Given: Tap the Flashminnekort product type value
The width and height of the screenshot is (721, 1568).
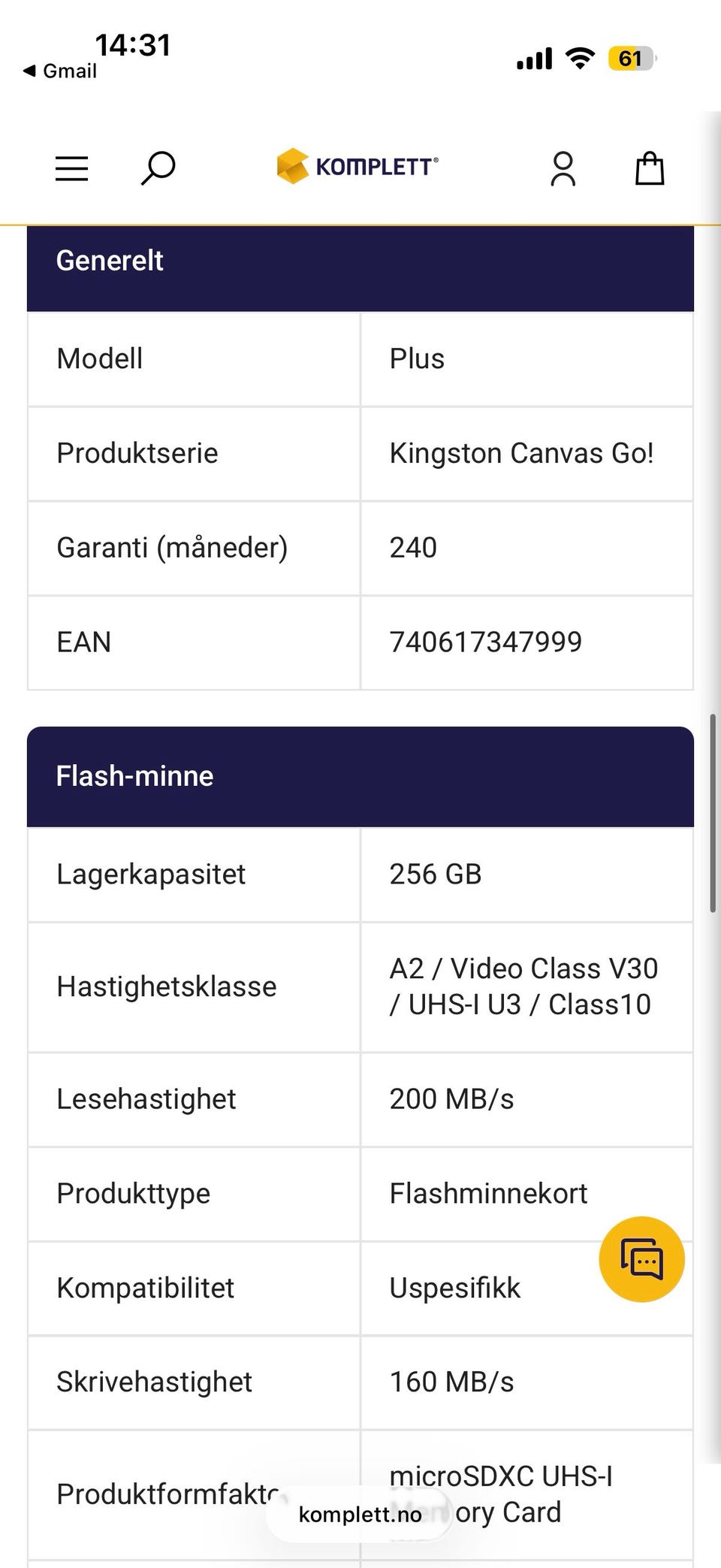Looking at the screenshot, I should pos(488,1194).
